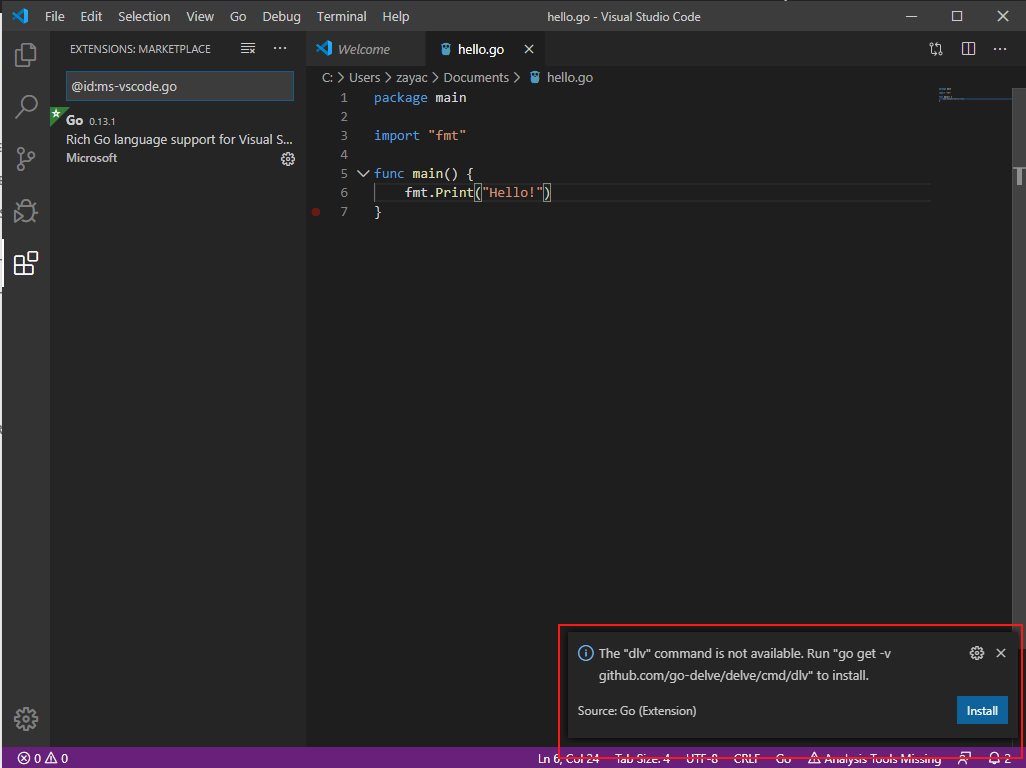Click the zayac breadcrumb segment
Viewport: 1026px width, 768px height.
(412, 77)
